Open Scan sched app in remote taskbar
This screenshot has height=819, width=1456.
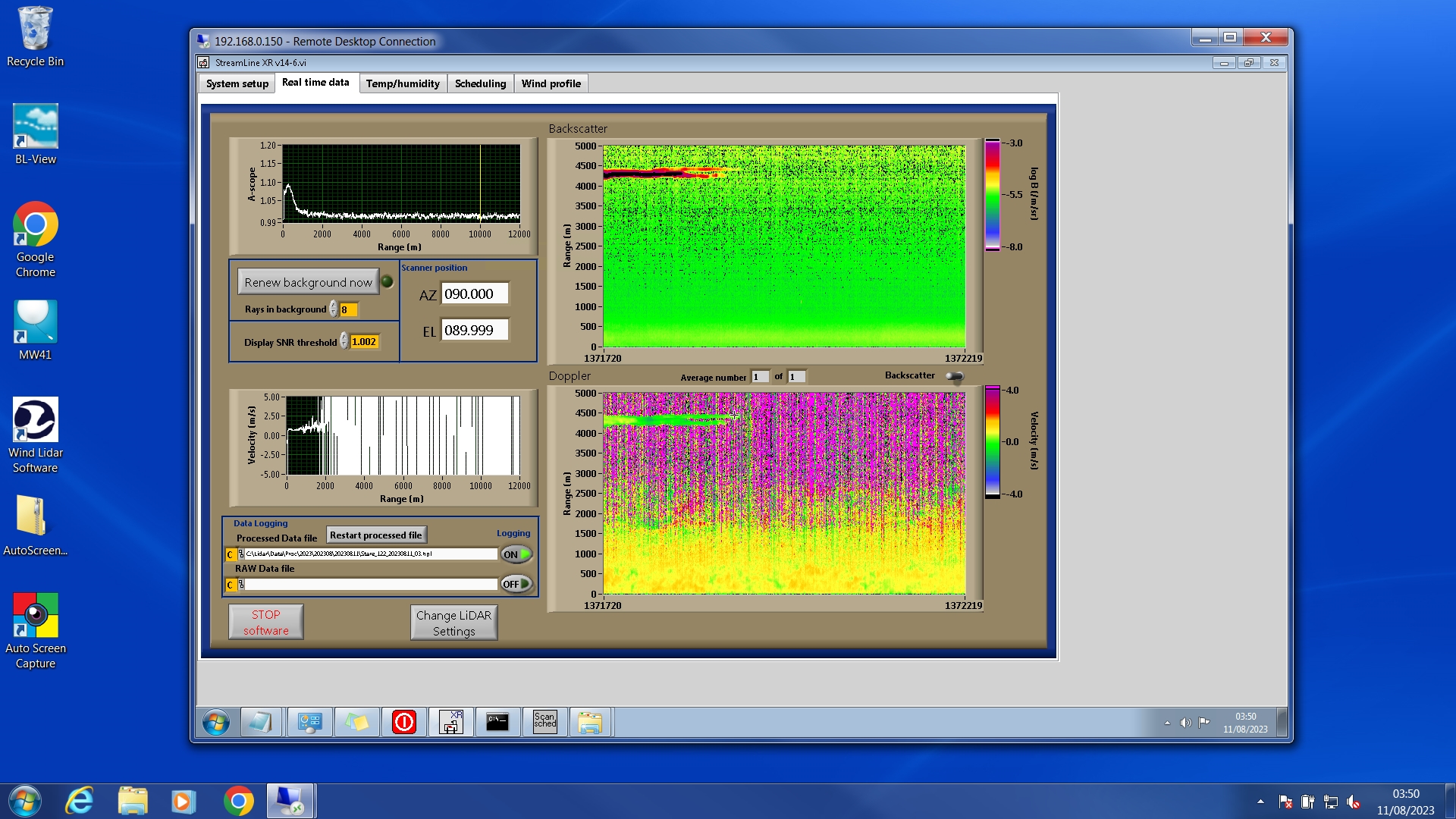544,721
